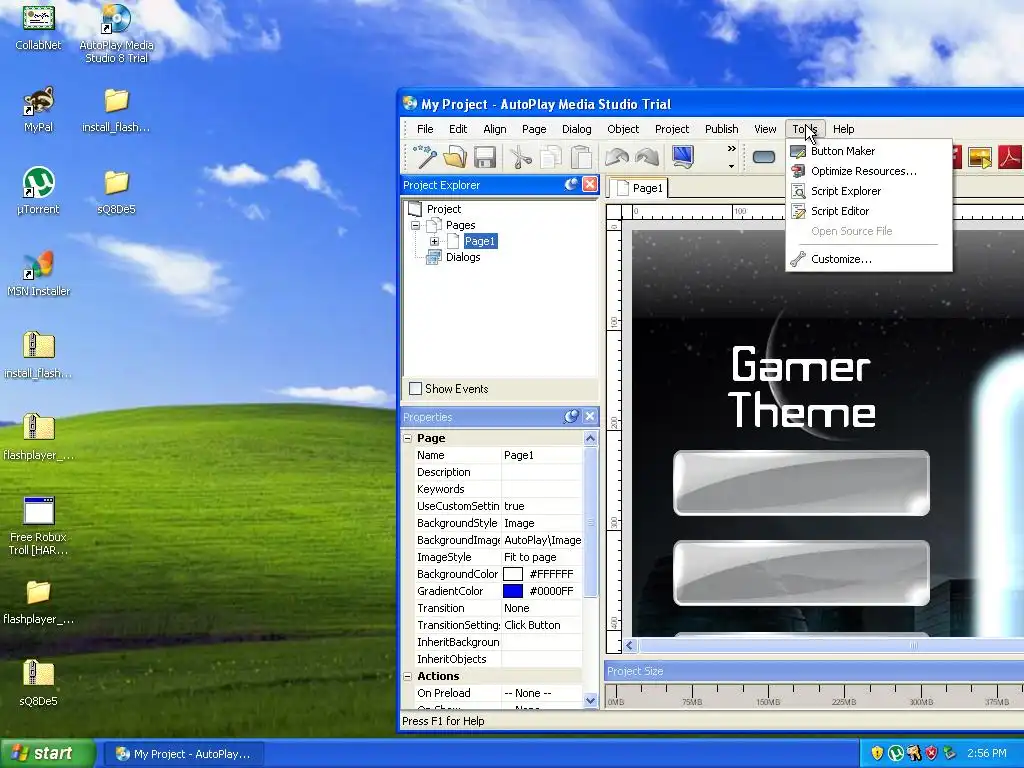Click the red shield alert tray icon
This screenshot has height=768, width=1024.
click(x=932, y=753)
